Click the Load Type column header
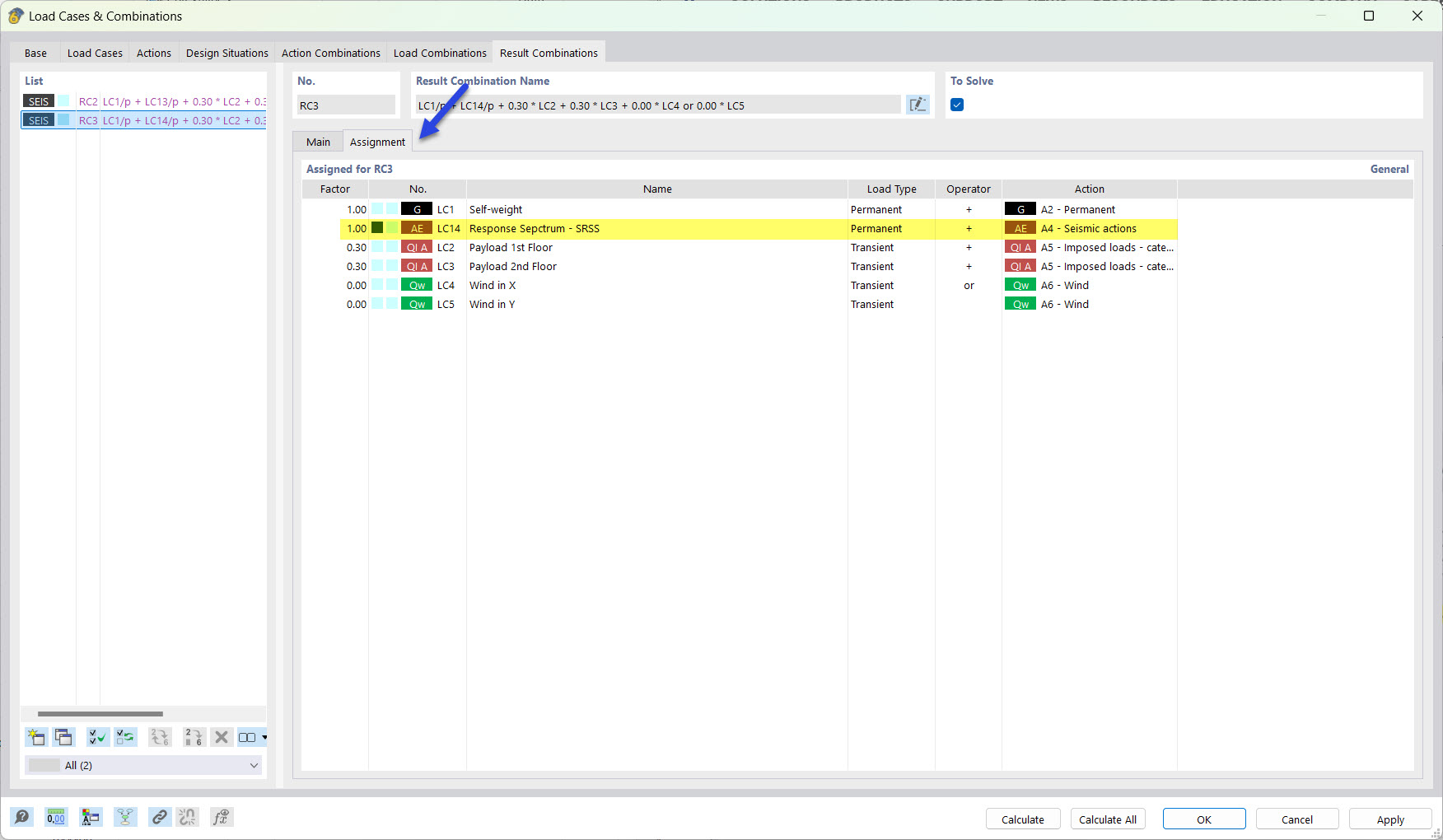 click(891, 189)
